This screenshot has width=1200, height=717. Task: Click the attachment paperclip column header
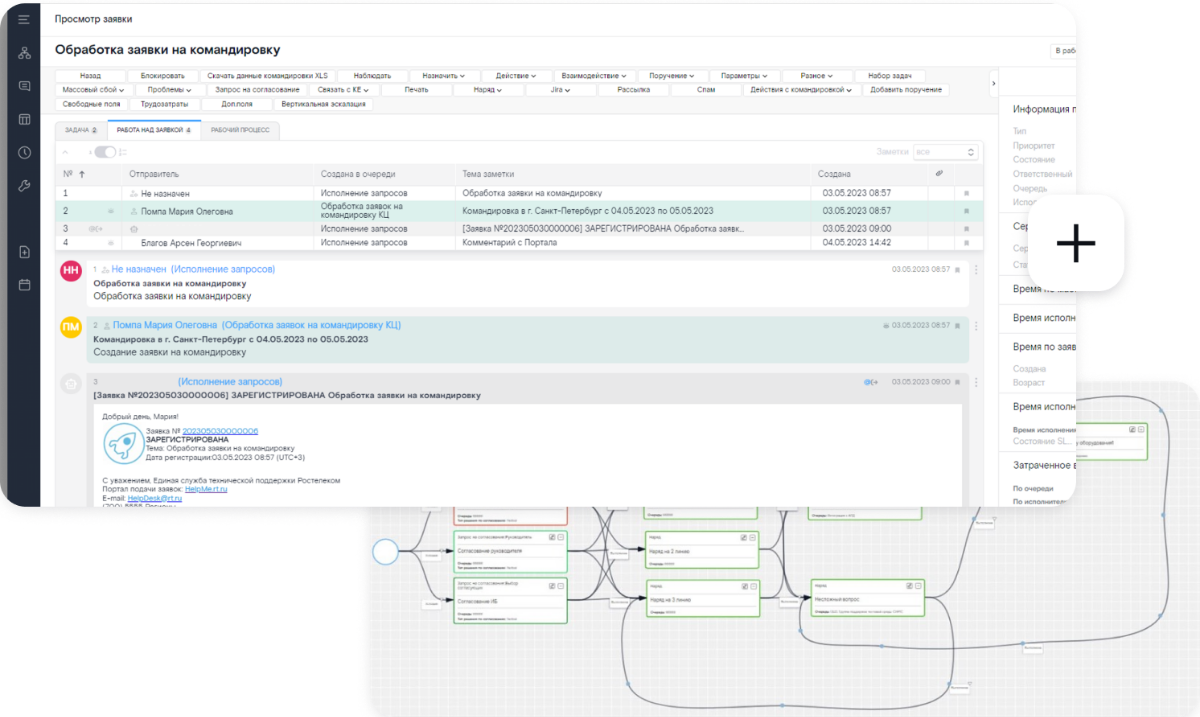coord(939,173)
